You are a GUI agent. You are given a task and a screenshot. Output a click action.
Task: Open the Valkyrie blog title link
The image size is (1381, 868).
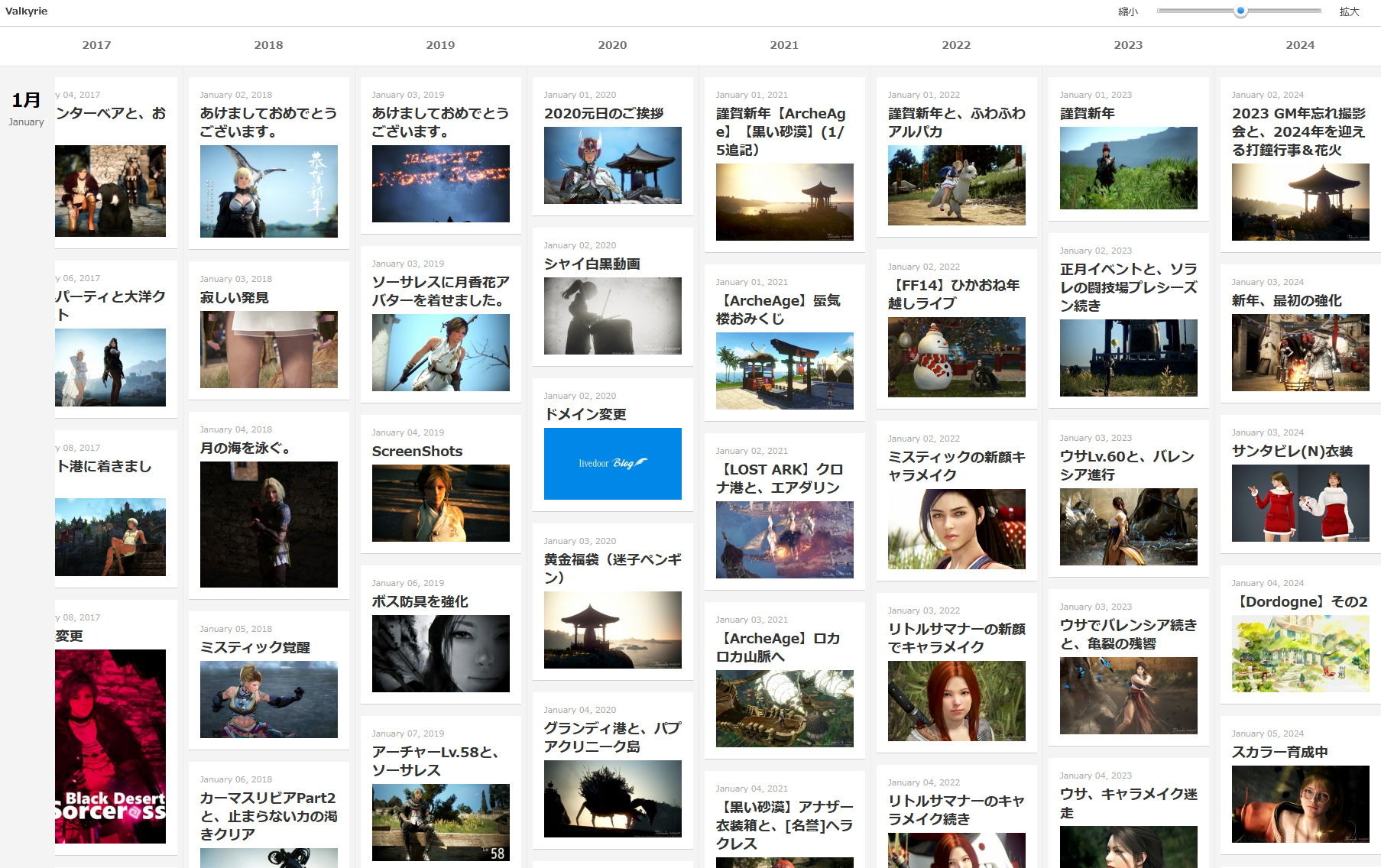coord(26,11)
